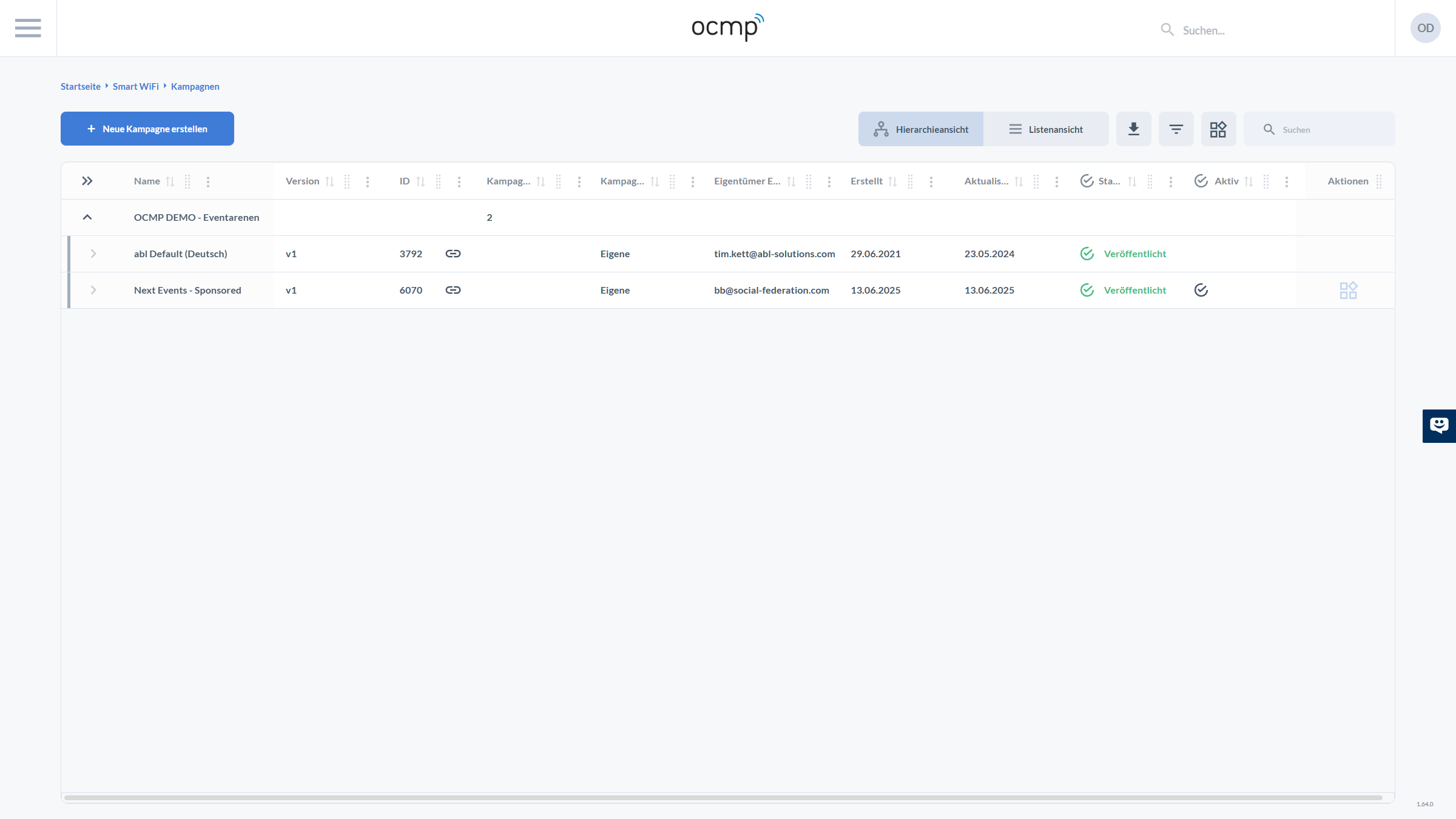Expand the abl Default (Deutsch) row

(93, 254)
